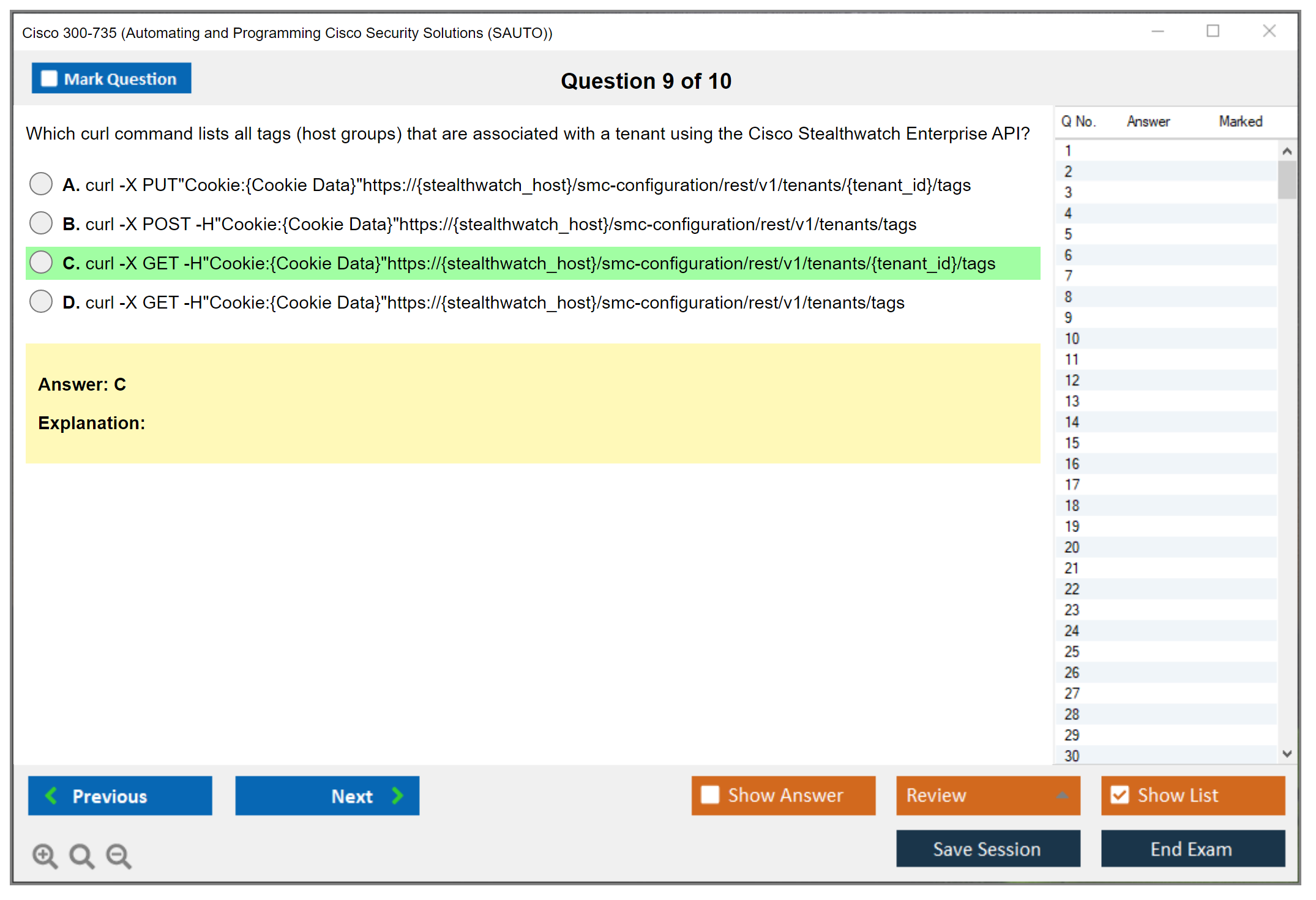Click the Save Session button
The image size is (1316, 900).
(x=987, y=849)
